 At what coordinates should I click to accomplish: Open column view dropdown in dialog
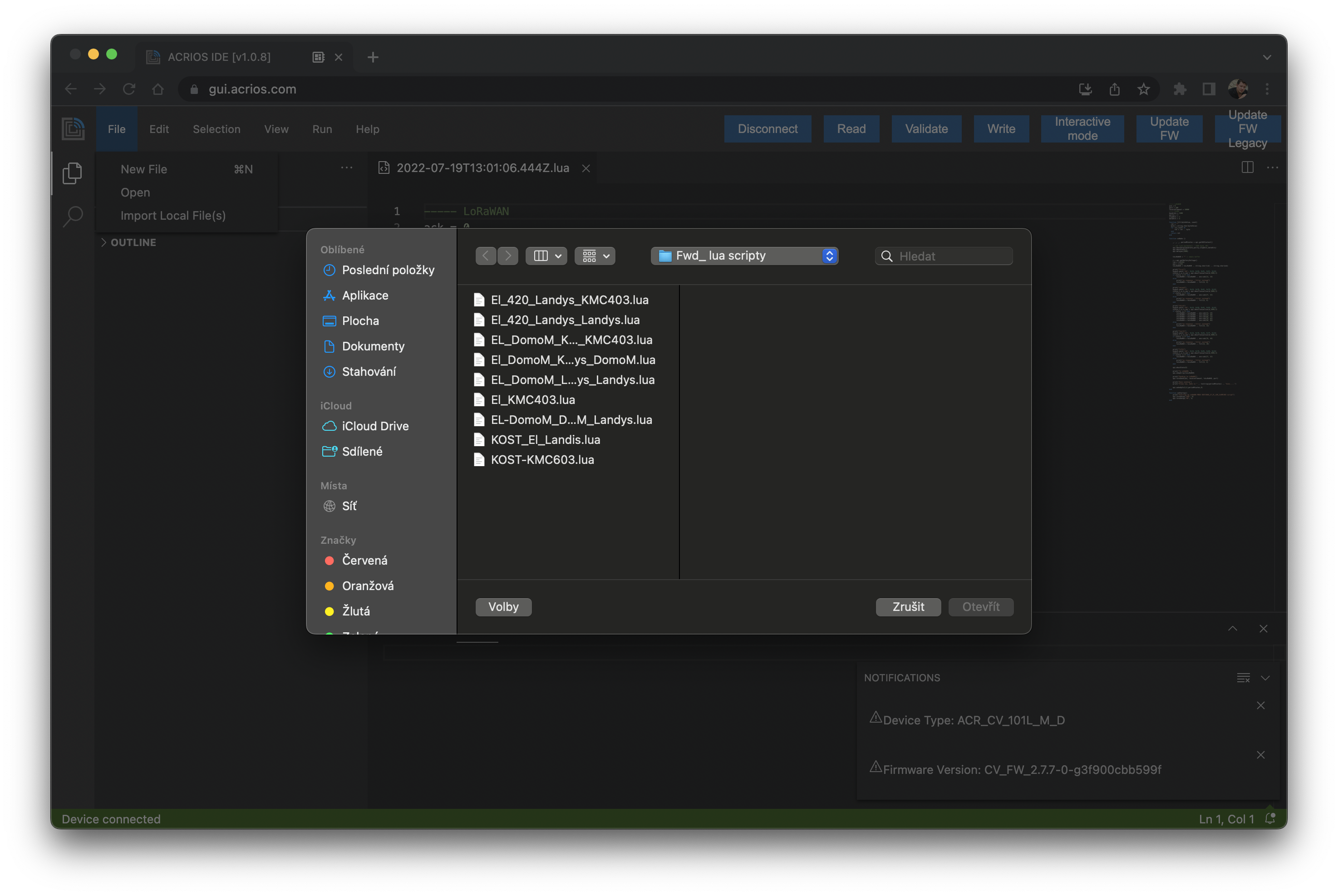[546, 256]
